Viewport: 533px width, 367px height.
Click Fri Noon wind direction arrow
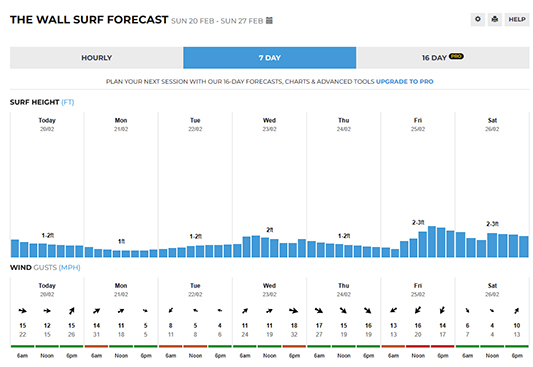418,310
